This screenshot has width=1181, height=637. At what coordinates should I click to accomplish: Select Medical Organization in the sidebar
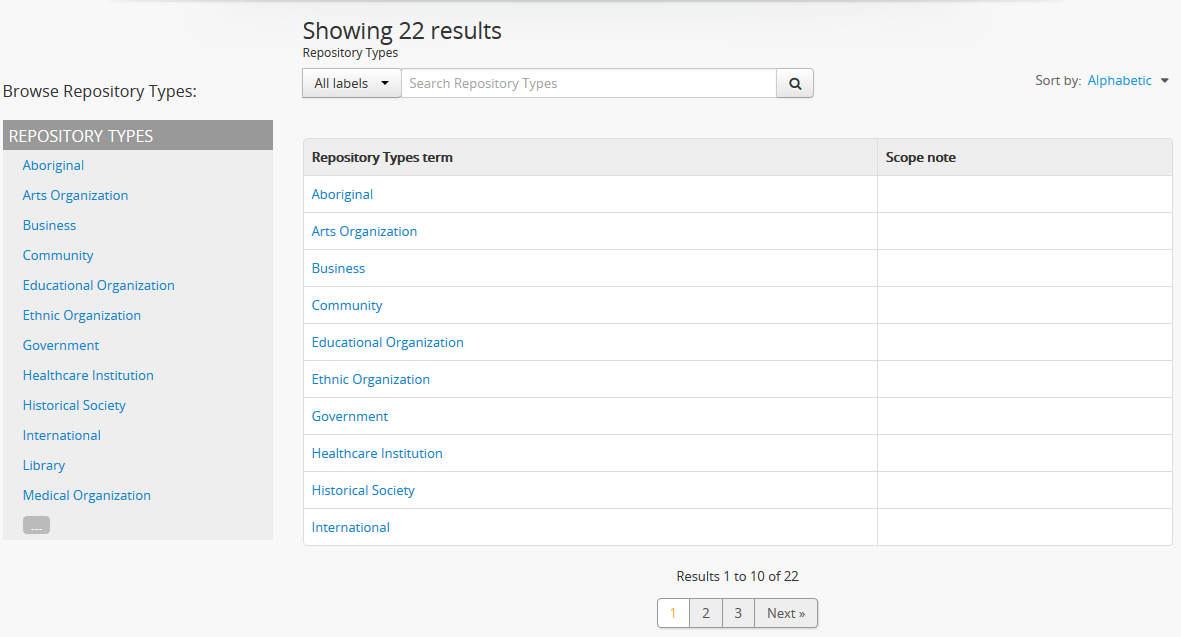coord(87,495)
